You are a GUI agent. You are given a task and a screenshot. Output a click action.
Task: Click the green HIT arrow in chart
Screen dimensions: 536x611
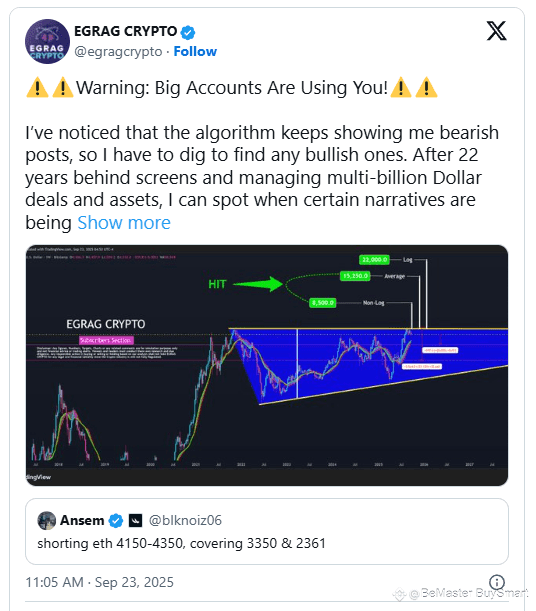click(258, 284)
